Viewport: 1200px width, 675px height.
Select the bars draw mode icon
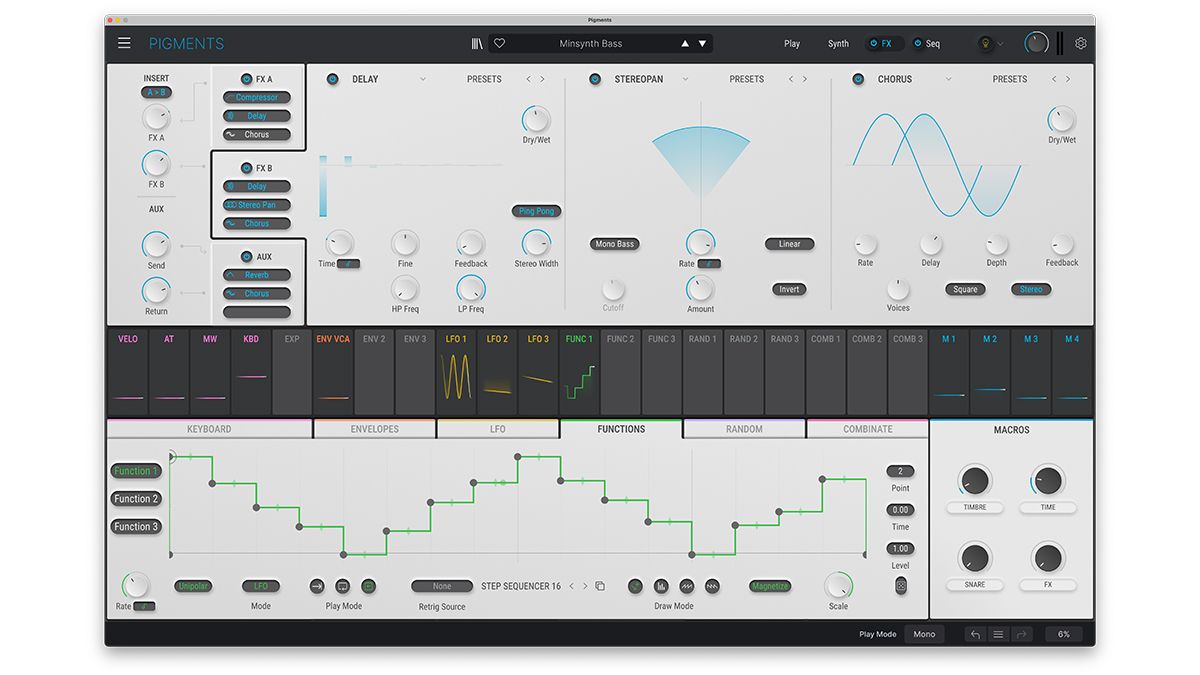661,586
